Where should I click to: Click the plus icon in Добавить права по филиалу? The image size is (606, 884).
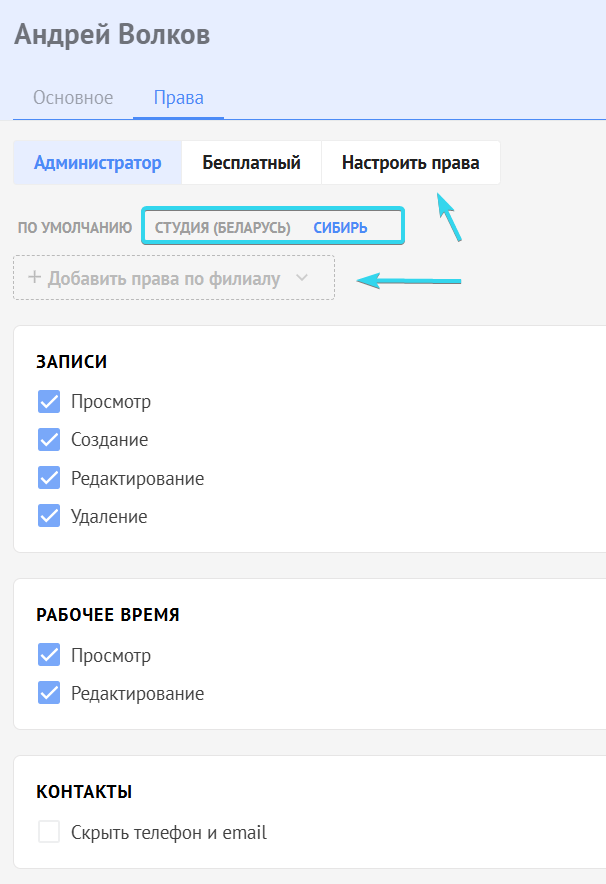pyautogui.click(x=34, y=277)
